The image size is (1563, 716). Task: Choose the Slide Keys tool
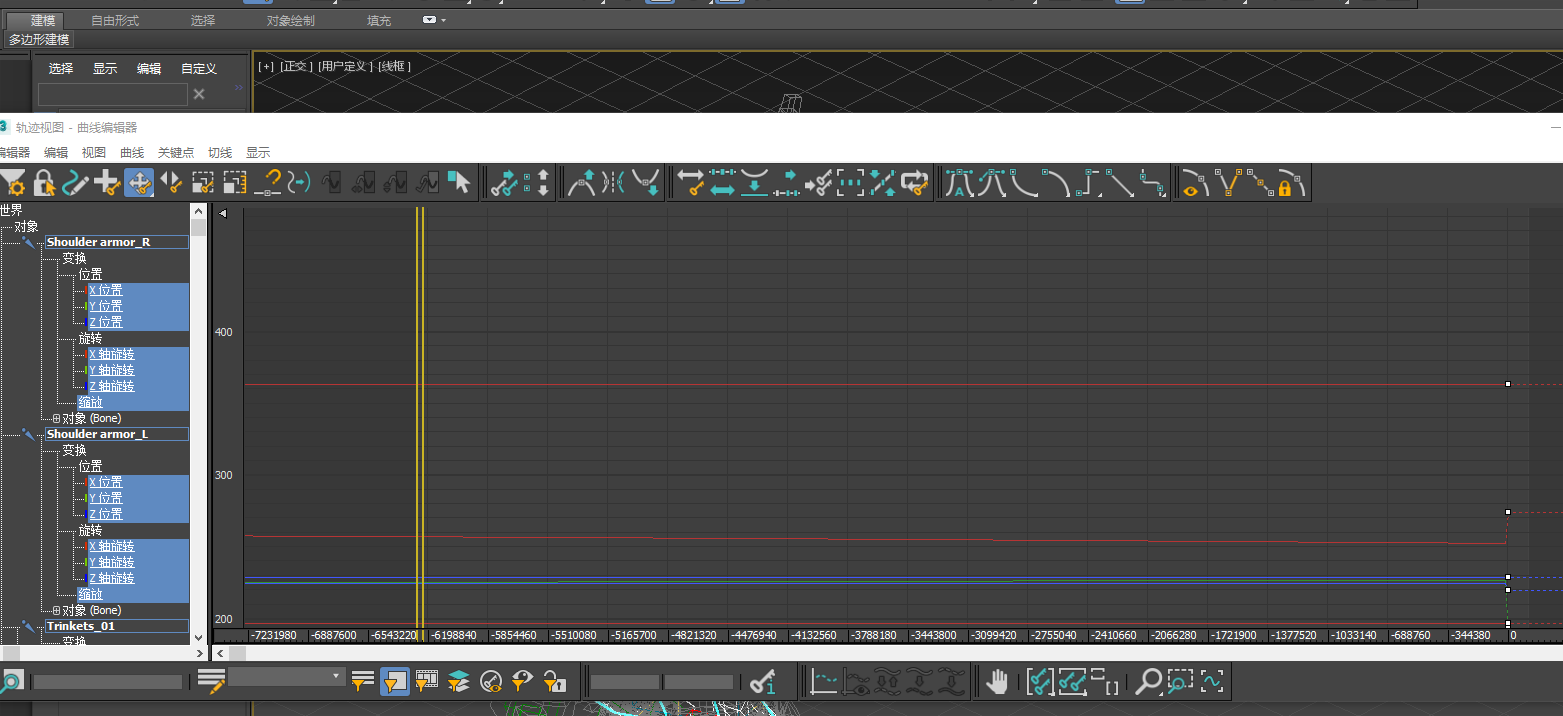pos(171,183)
